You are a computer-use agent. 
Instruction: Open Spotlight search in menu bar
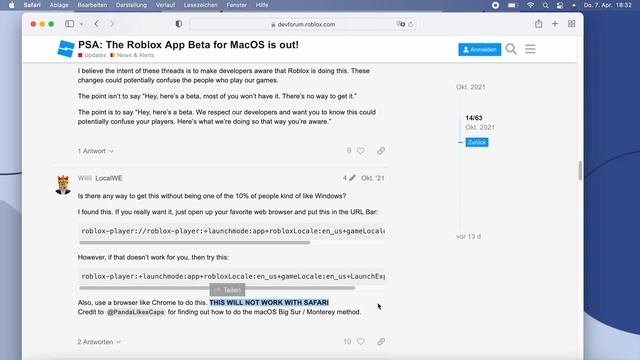545,5
